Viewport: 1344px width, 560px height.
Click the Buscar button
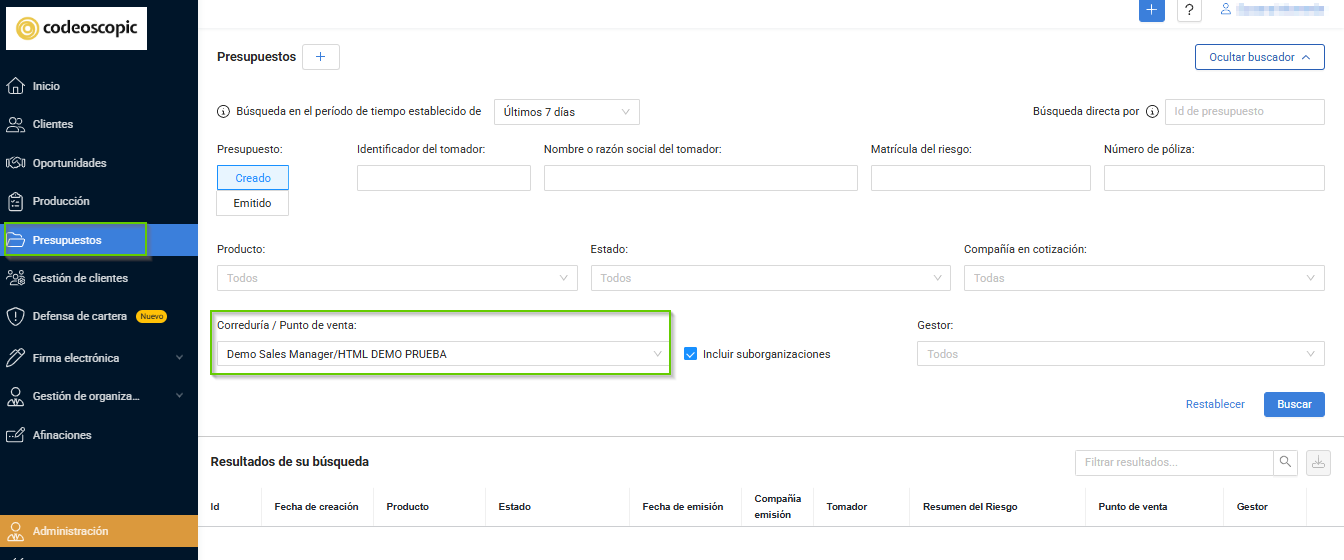point(1294,404)
